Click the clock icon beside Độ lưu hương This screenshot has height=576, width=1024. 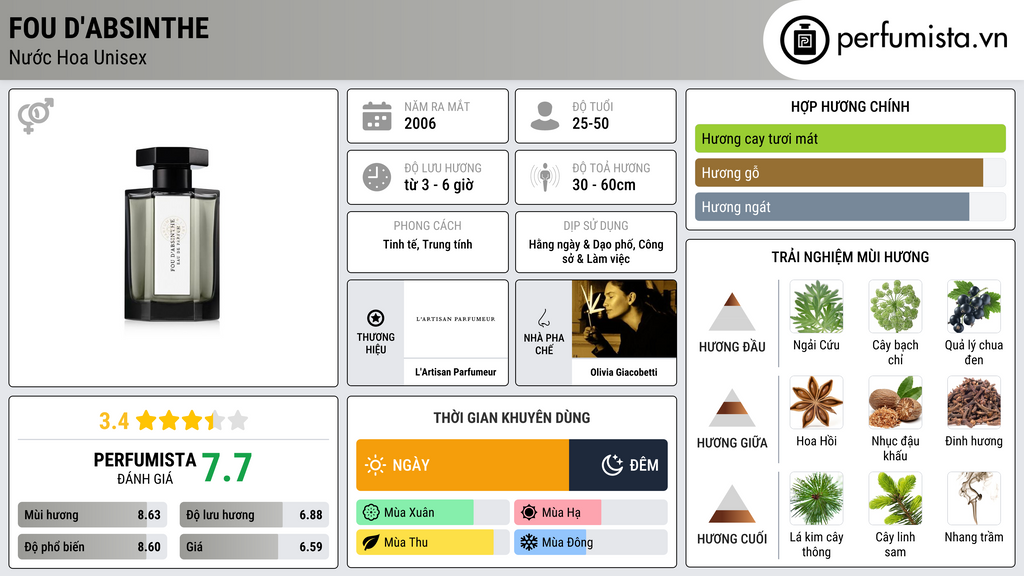377,177
